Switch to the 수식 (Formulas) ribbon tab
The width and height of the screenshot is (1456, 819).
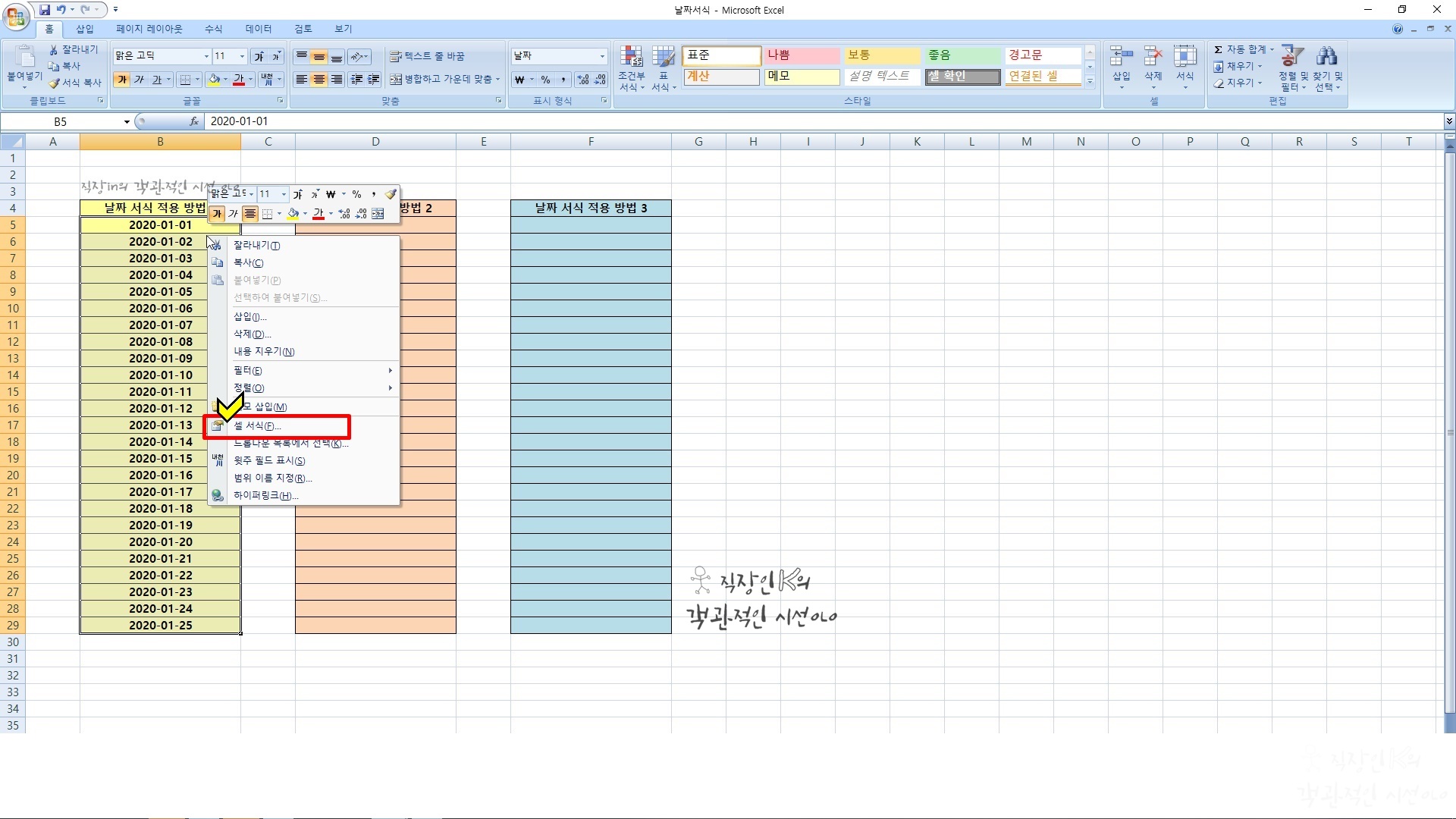click(213, 29)
